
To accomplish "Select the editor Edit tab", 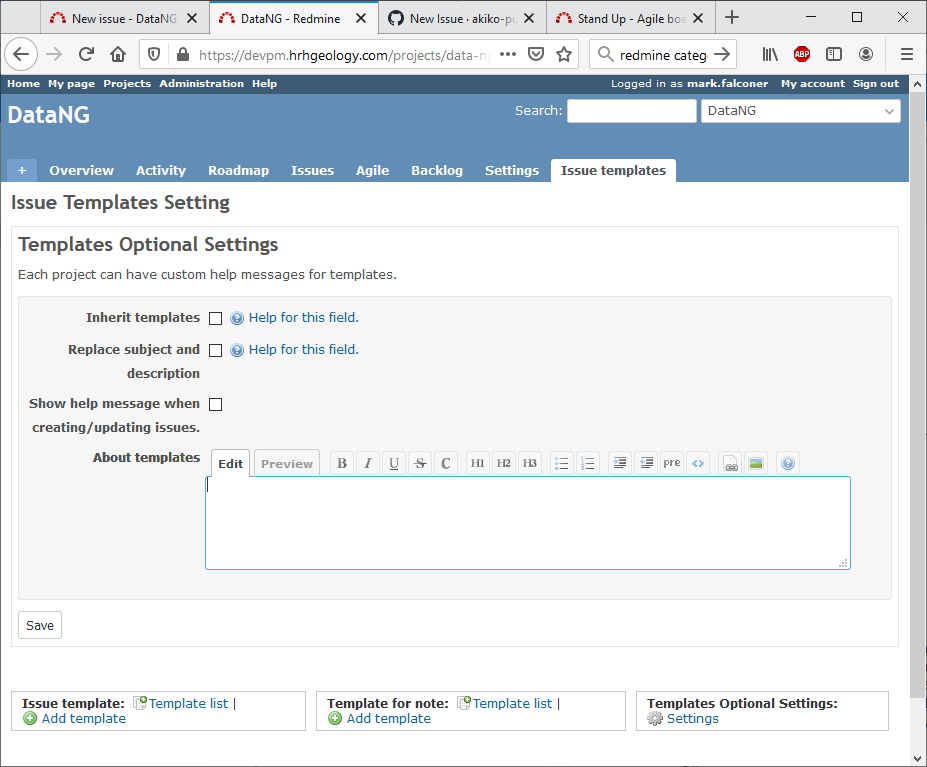I will pos(231,464).
